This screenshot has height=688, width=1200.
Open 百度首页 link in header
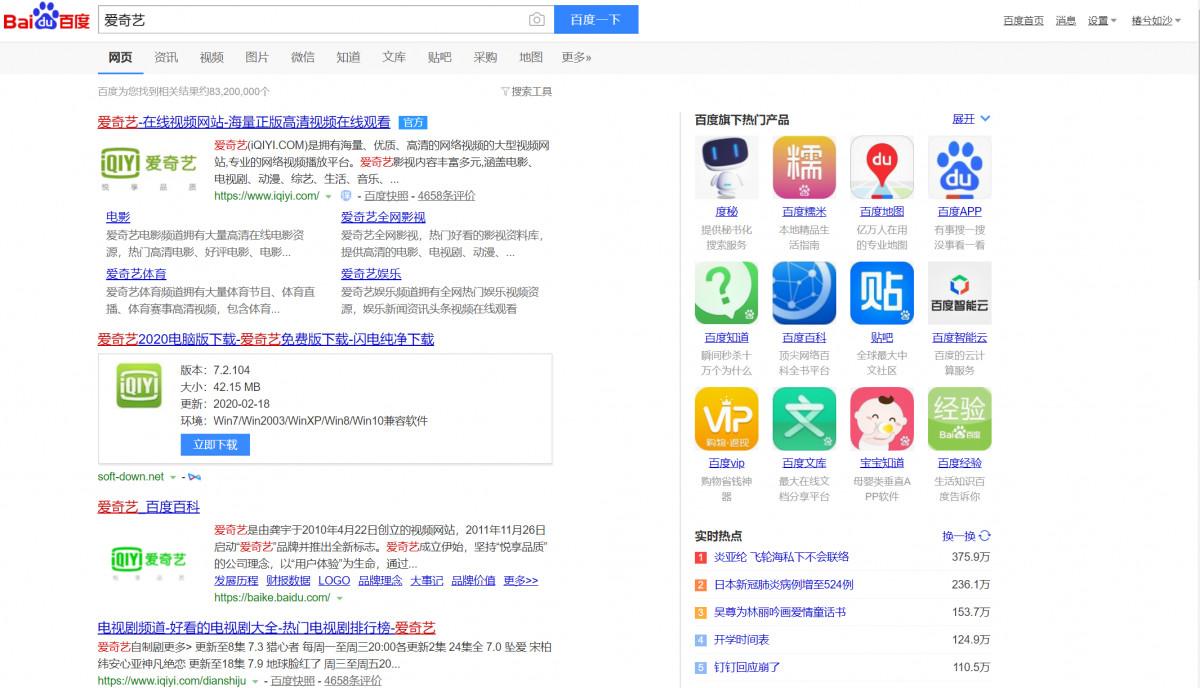1023,21
